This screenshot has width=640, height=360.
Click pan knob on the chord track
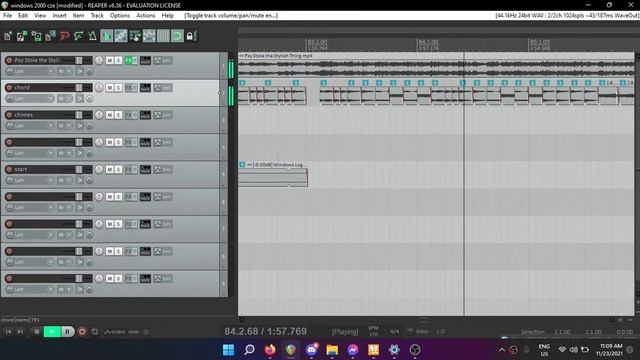click(x=99, y=88)
